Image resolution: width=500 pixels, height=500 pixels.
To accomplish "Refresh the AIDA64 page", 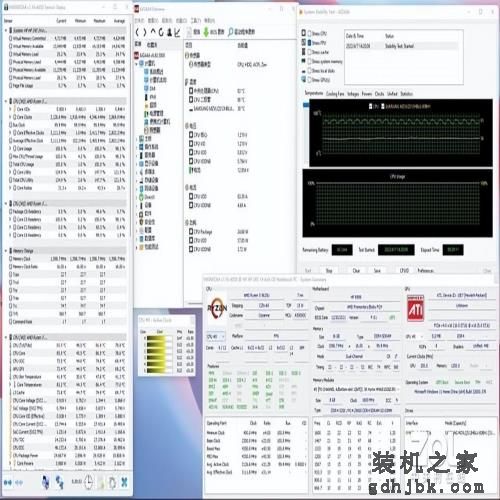I will coord(161,32).
